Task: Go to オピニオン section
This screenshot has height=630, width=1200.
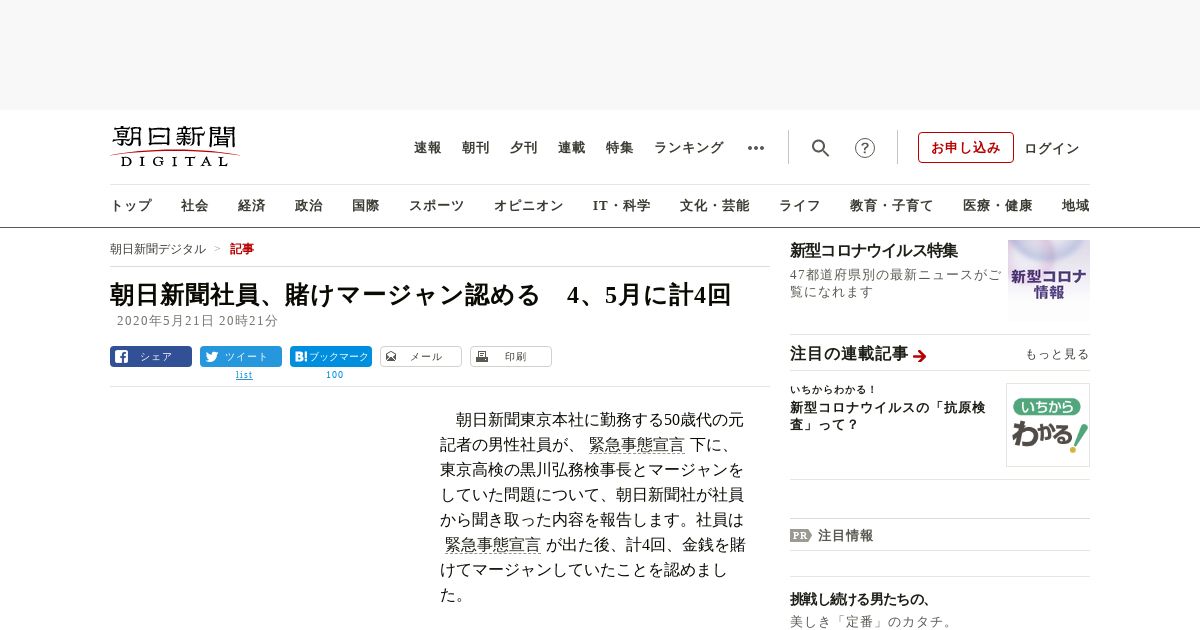Action: click(528, 206)
